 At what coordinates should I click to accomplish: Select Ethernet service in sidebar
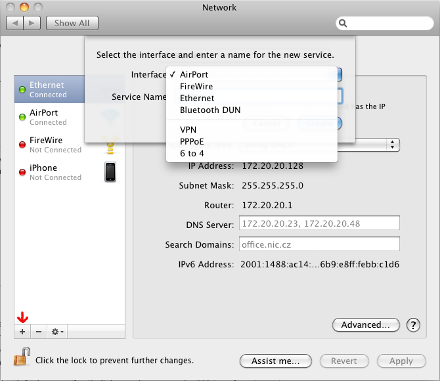(49, 89)
